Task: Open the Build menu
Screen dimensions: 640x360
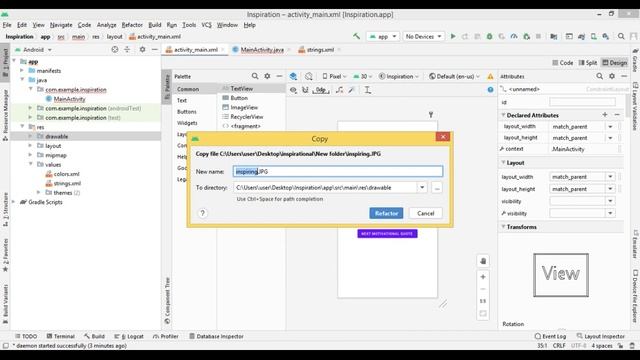Action: (155, 25)
